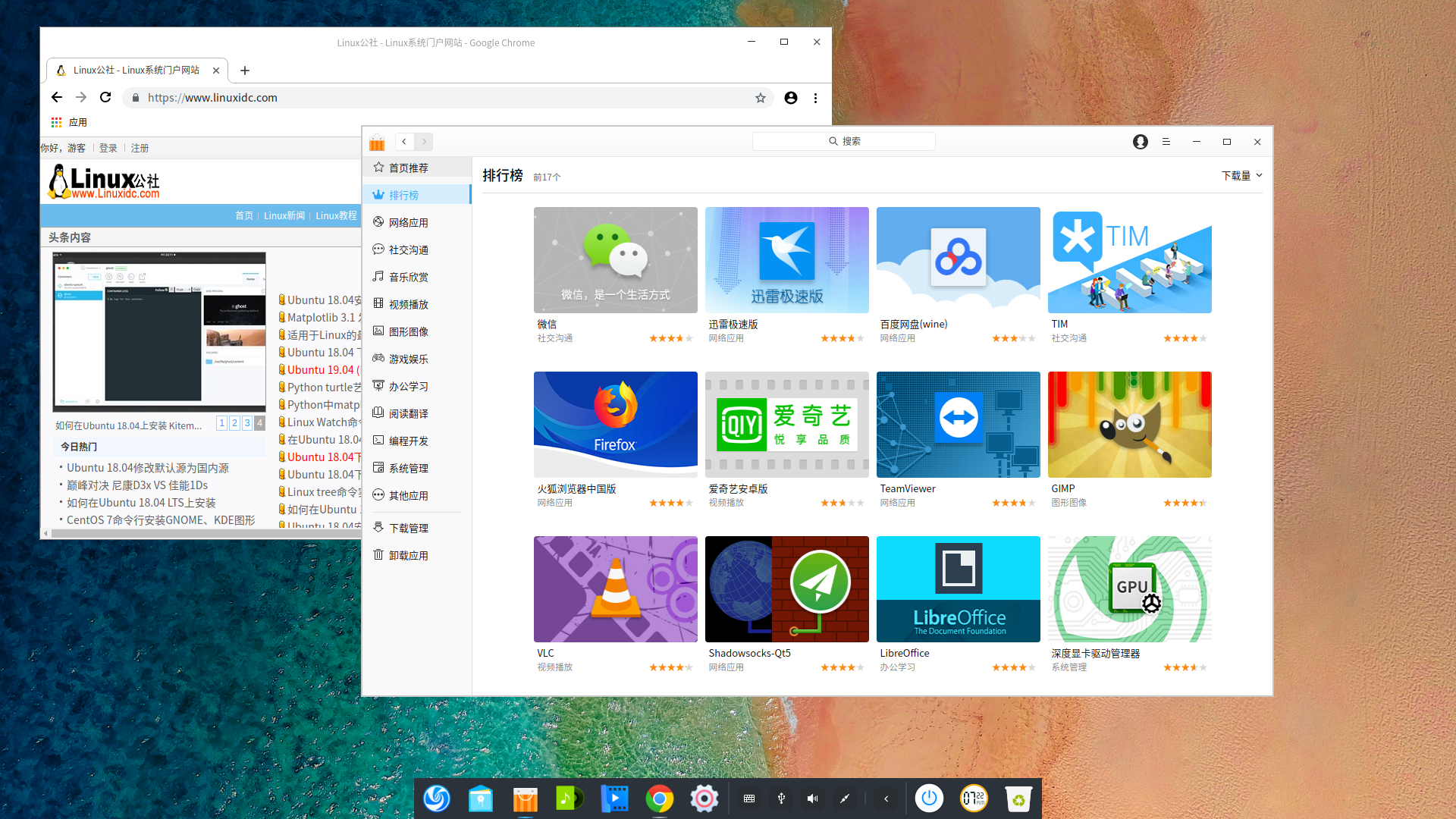This screenshot has height=819, width=1456.
Task: Select 办公学习 category in sidebar
Action: (416, 386)
